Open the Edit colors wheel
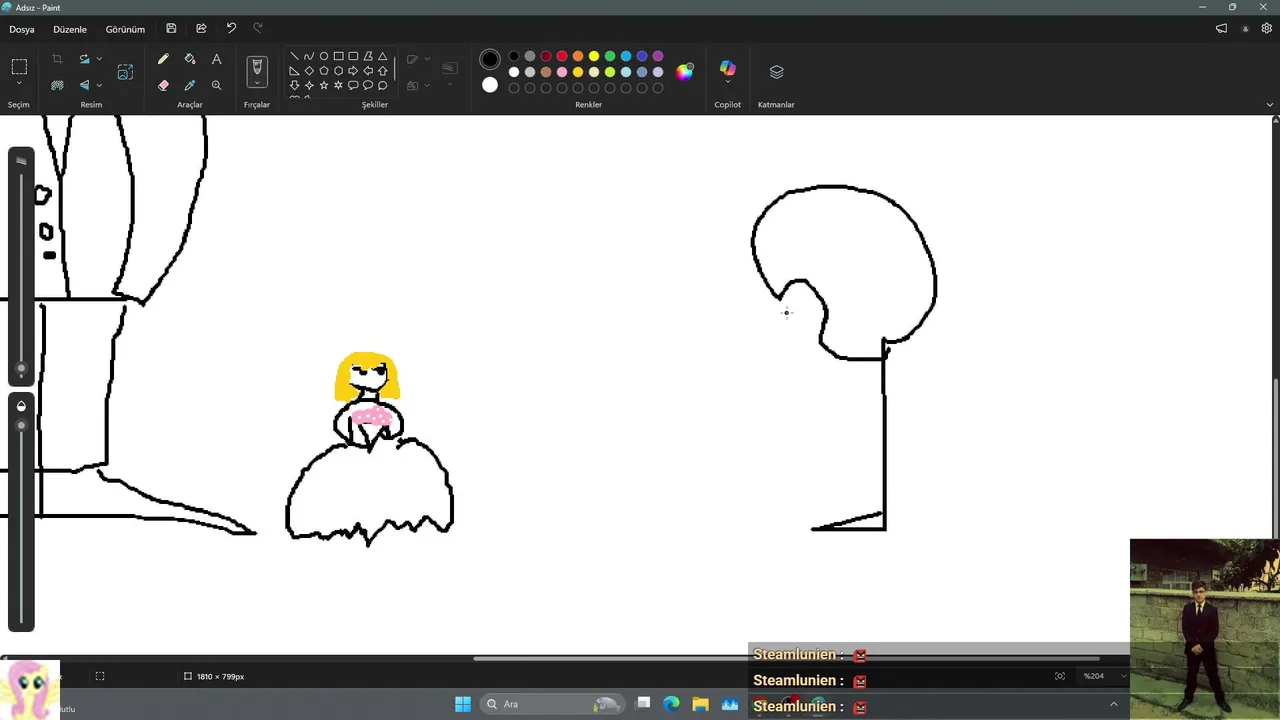The width and height of the screenshot is (1280, 720). click(x=685, y=71)
